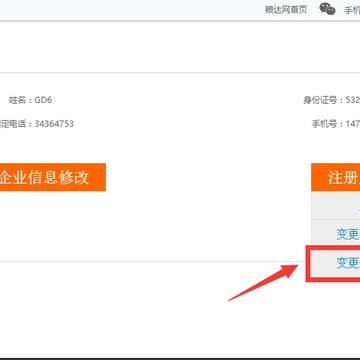Click the dark bar at page bottom
Viewport: 360px width, 360px height.
coord(180,359)
